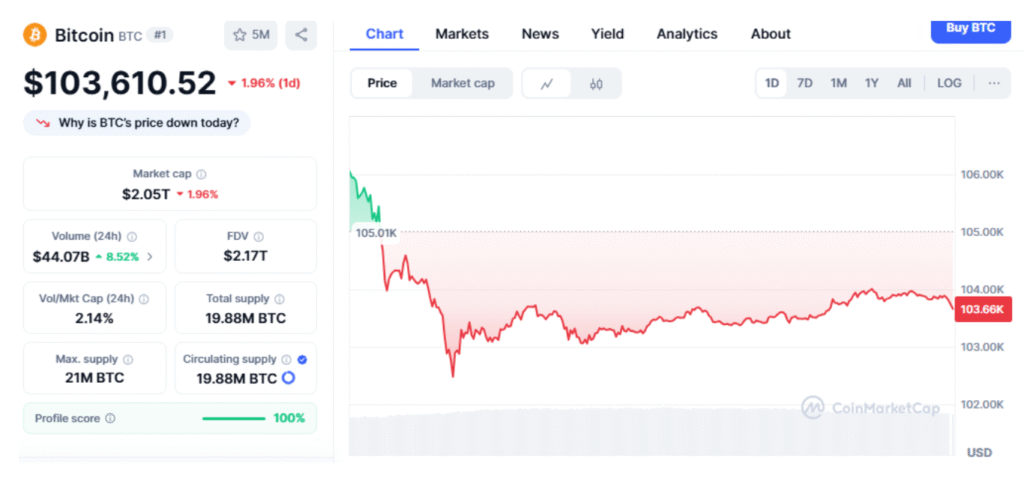Click the Profile score progress bar
This screenshot has width=1024, height=490.
(x=233, y=418)
